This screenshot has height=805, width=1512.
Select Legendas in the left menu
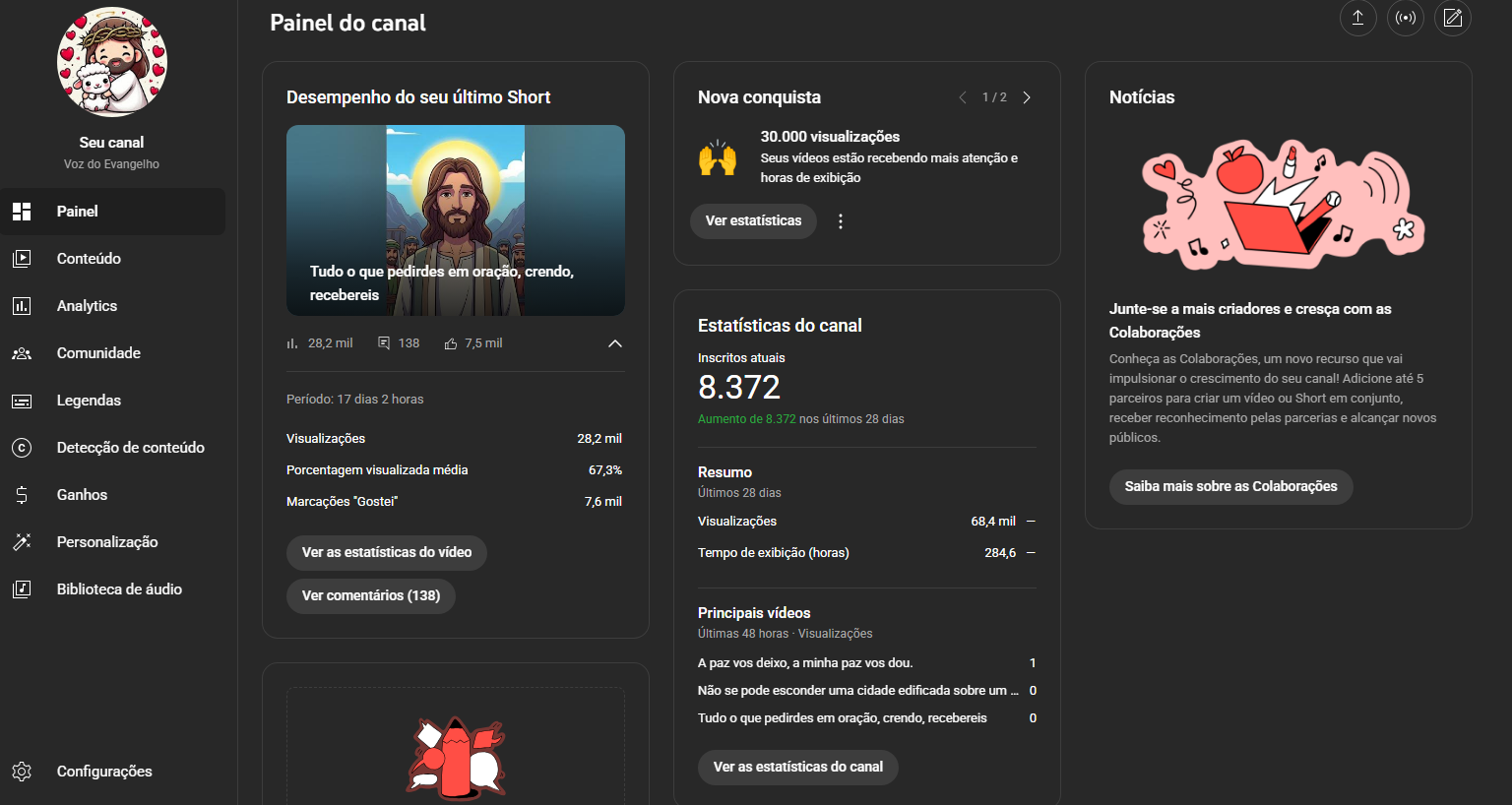[89, 401]
